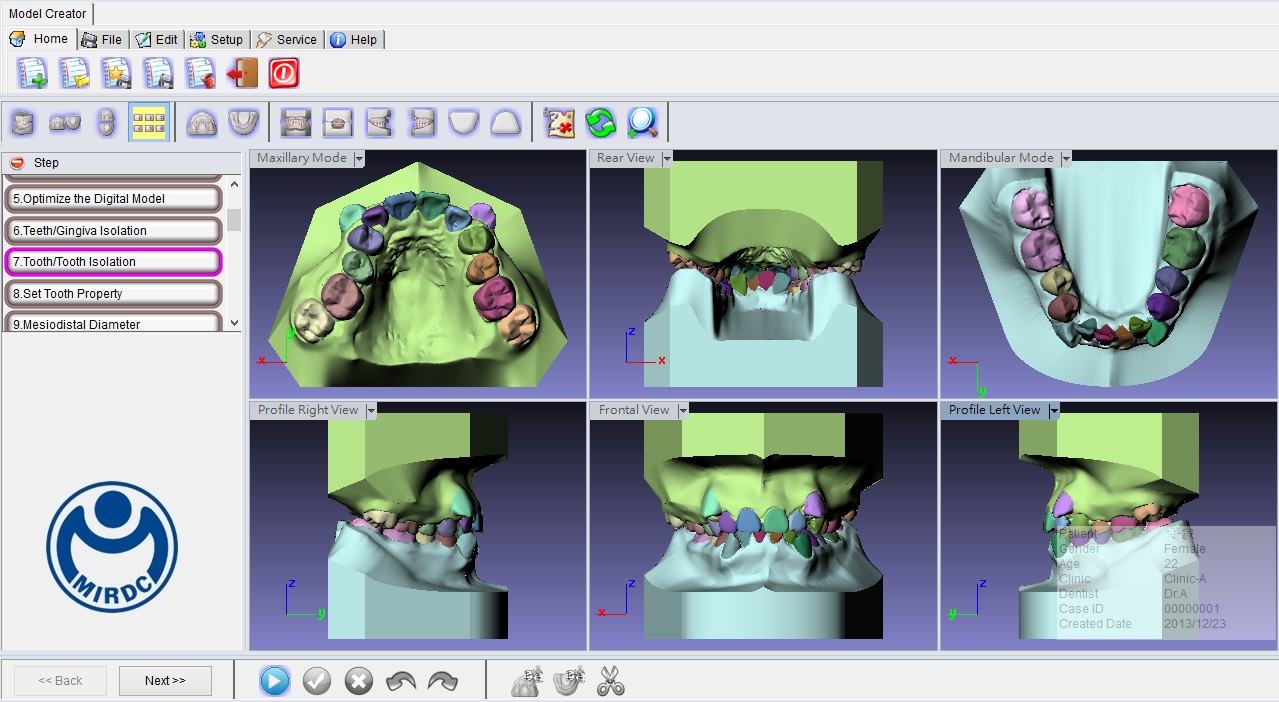Click the new document icon with green plus
Screen dimensions: 1279x702
[32, 73]
